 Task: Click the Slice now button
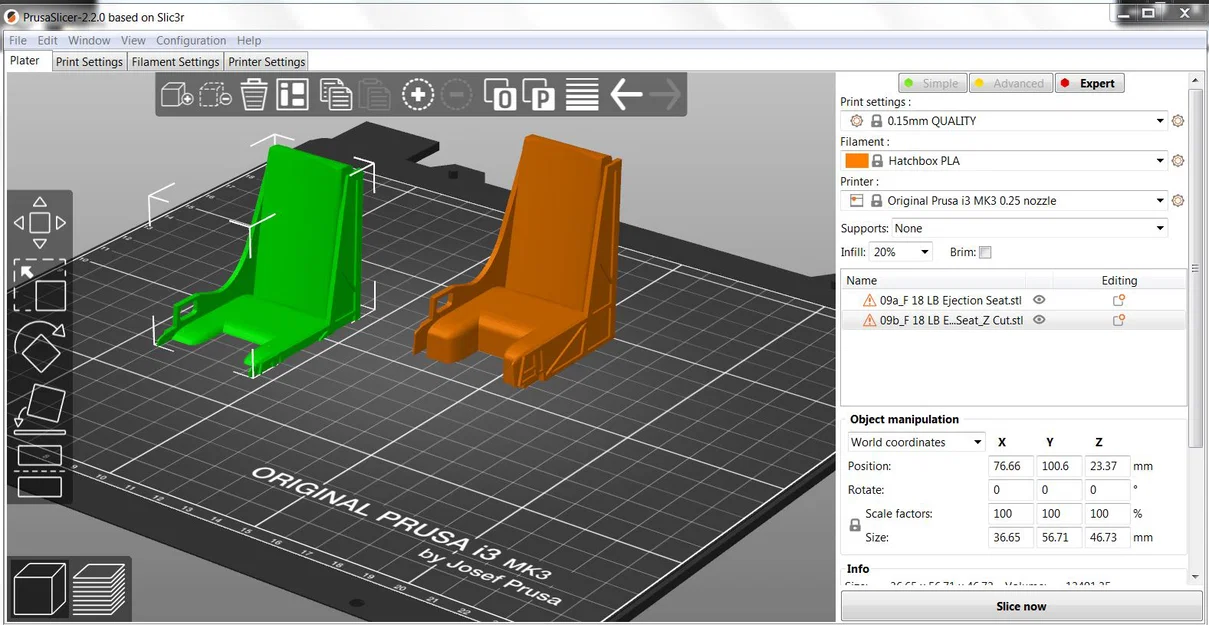(1021, 606)
